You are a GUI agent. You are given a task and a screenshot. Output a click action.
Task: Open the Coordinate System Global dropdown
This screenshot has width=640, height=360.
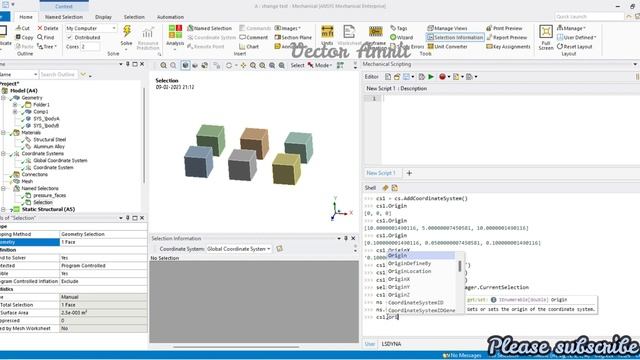[238, 249]
